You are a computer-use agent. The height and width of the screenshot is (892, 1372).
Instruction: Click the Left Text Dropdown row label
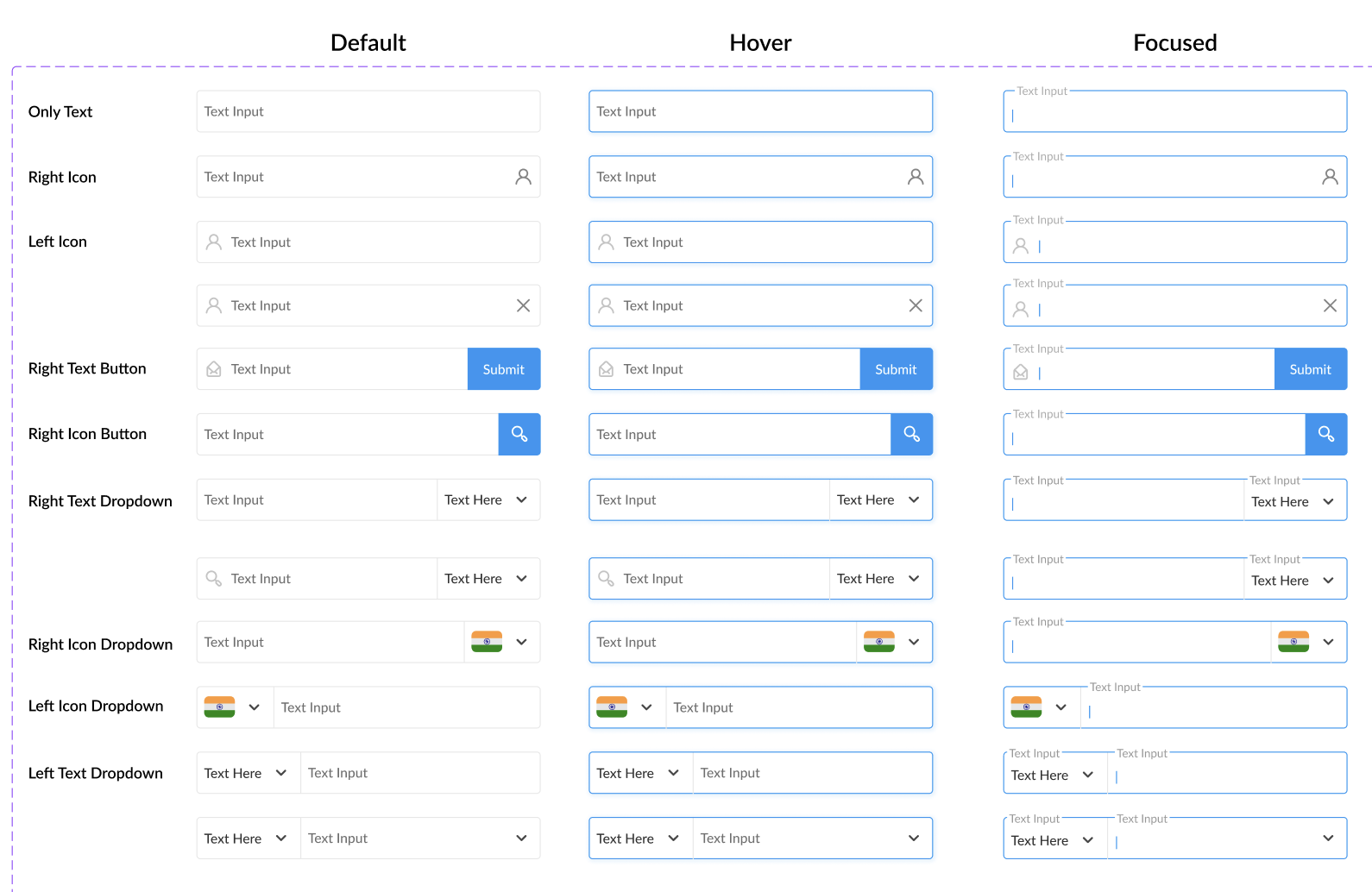coord(96,773)
